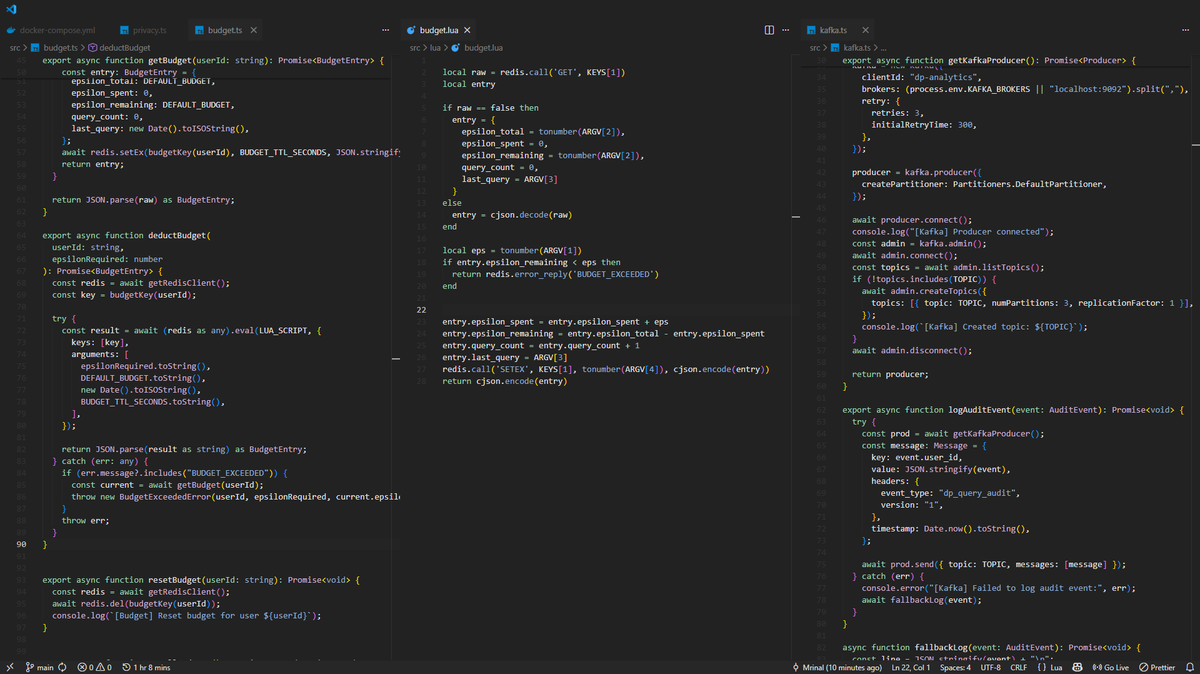1200x674 pixels.
Task: Select Lua language mode in status bar
Action: tap(1049, 667)
